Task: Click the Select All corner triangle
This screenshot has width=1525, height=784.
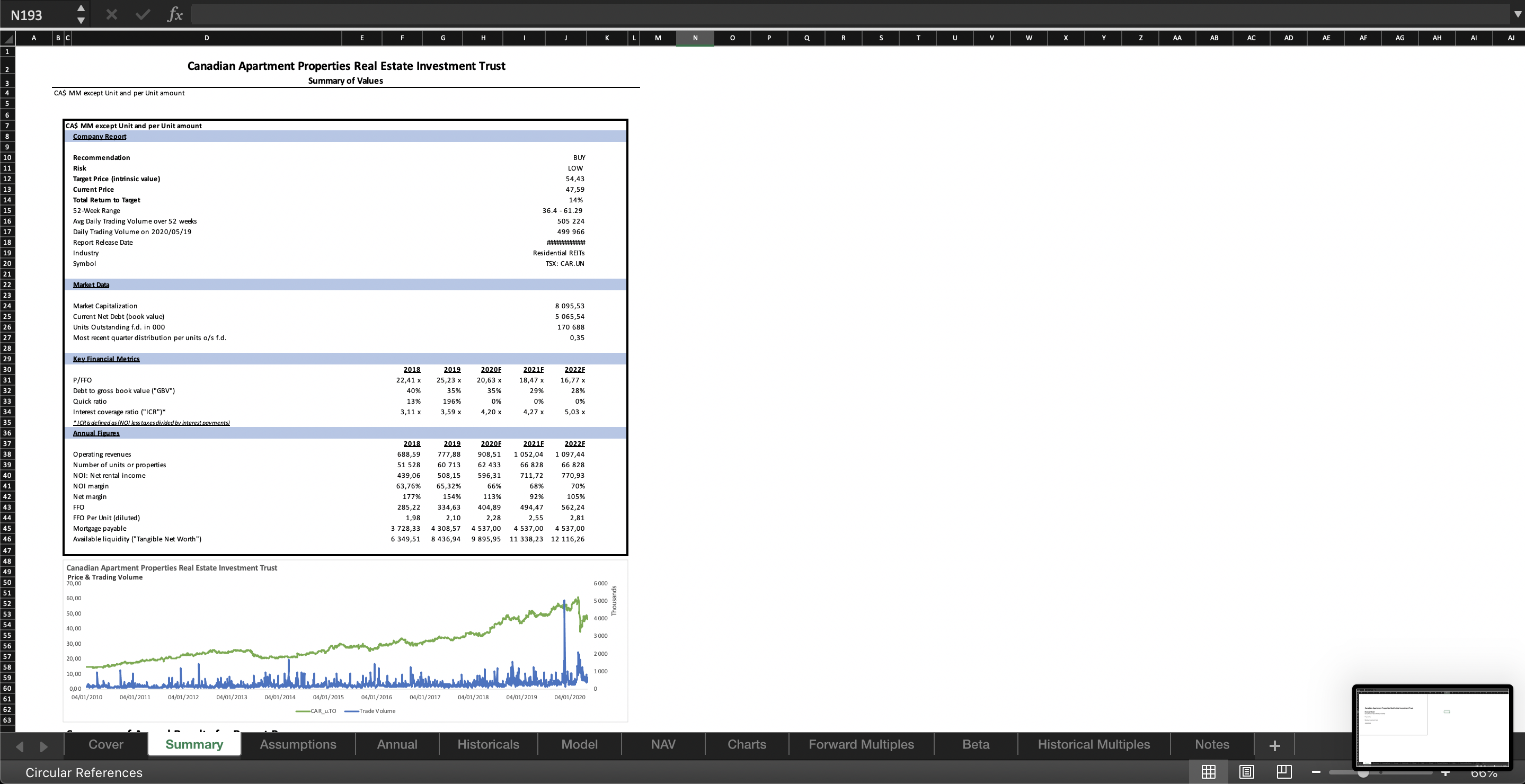Action: pos(8,39)
